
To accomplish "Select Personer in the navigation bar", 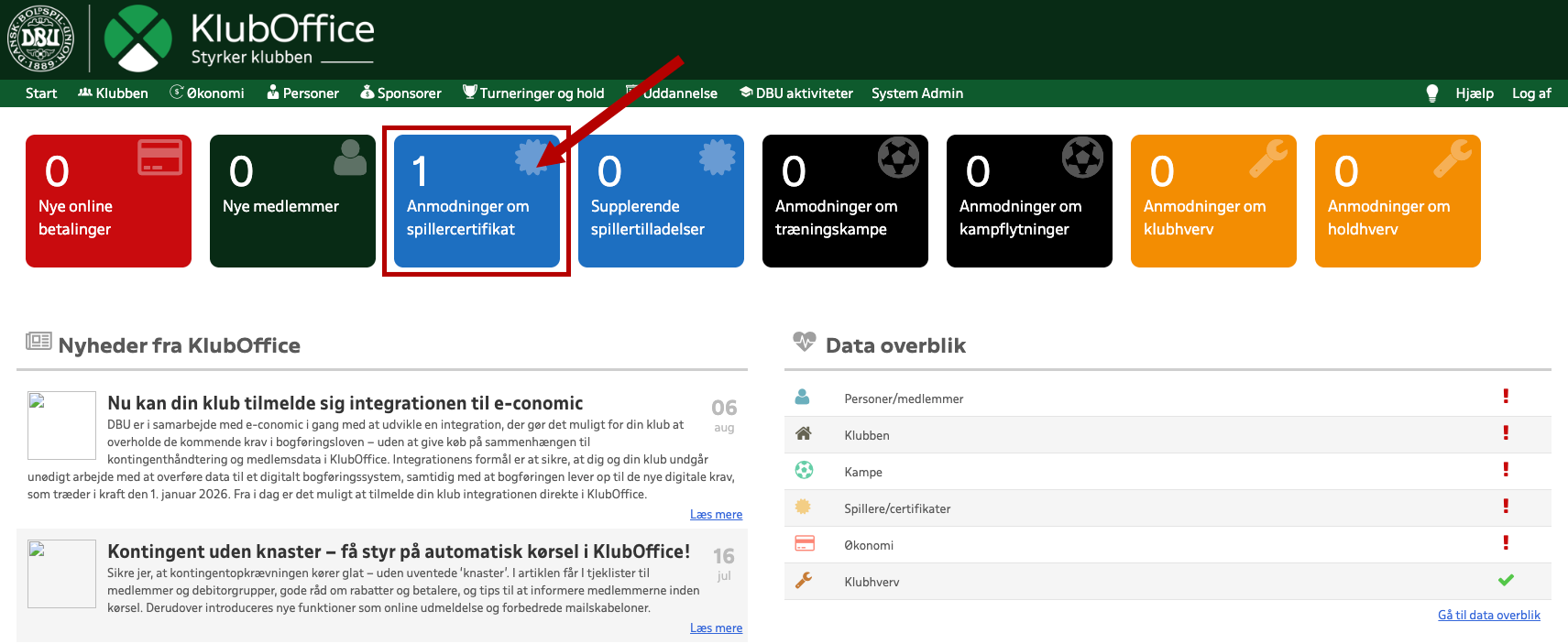I will 302,93.
